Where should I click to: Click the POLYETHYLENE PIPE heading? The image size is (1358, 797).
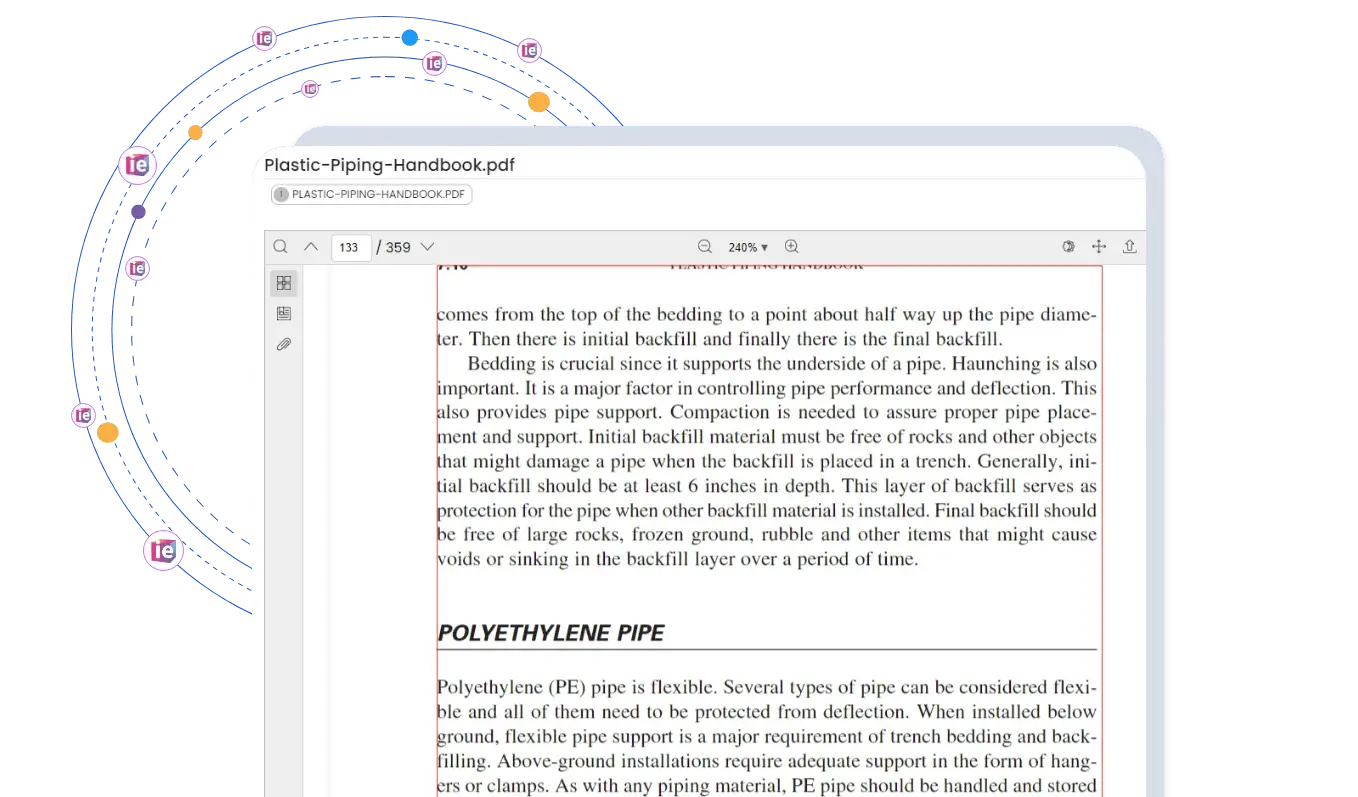551,633
